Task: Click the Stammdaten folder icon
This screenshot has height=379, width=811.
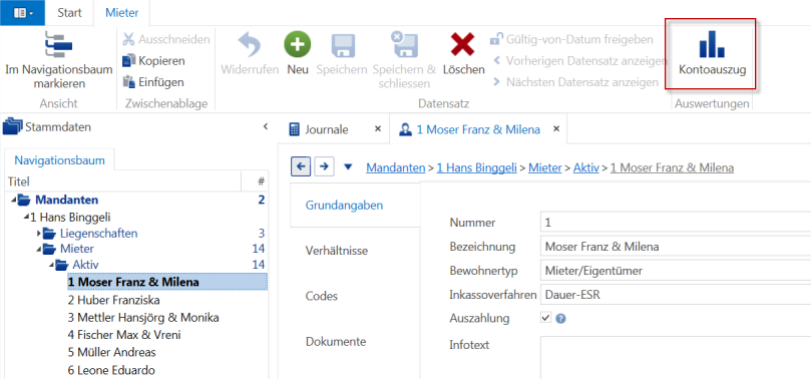Action: (x=12, y=126)
